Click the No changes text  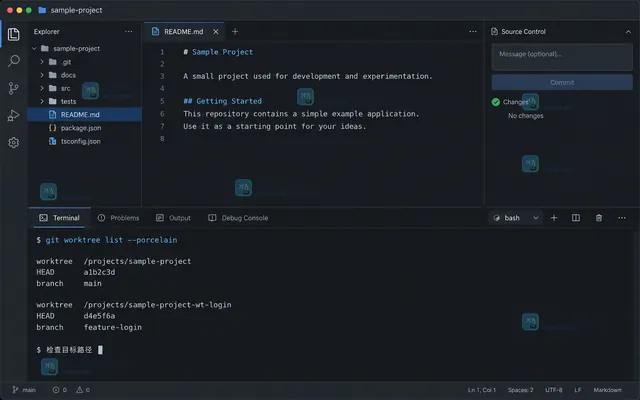526,116
